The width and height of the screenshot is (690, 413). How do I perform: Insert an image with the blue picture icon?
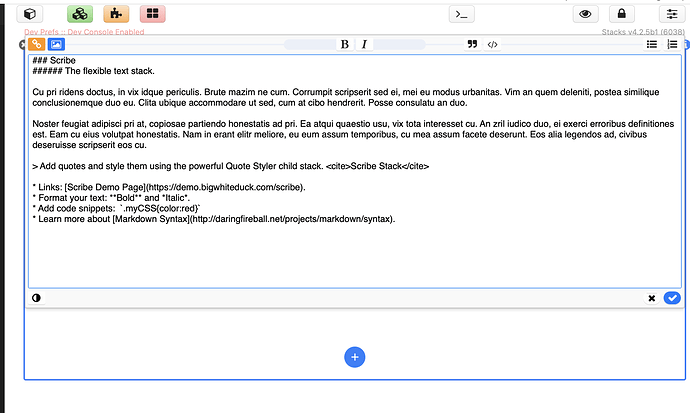(x=56, y=44)
